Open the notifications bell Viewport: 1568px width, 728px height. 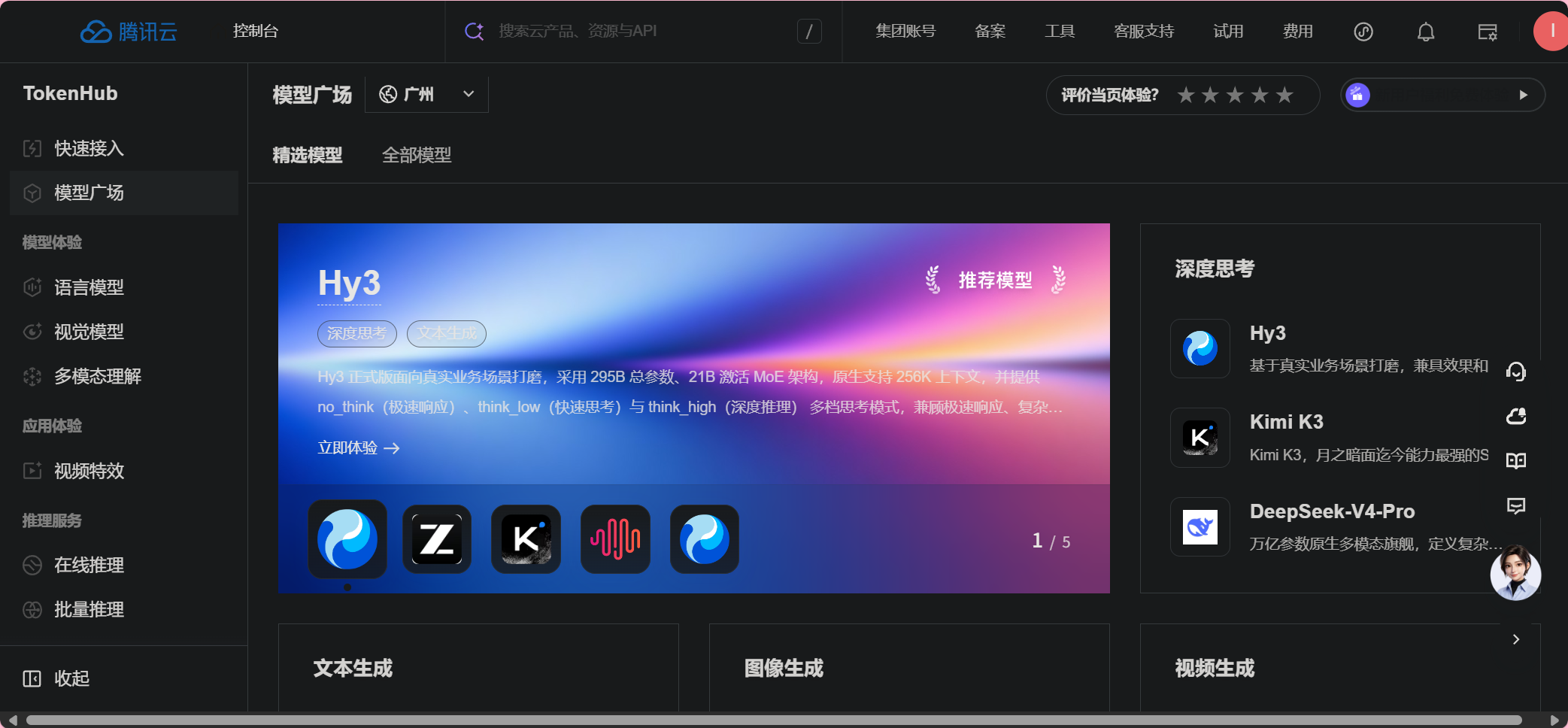[1426, 32]
